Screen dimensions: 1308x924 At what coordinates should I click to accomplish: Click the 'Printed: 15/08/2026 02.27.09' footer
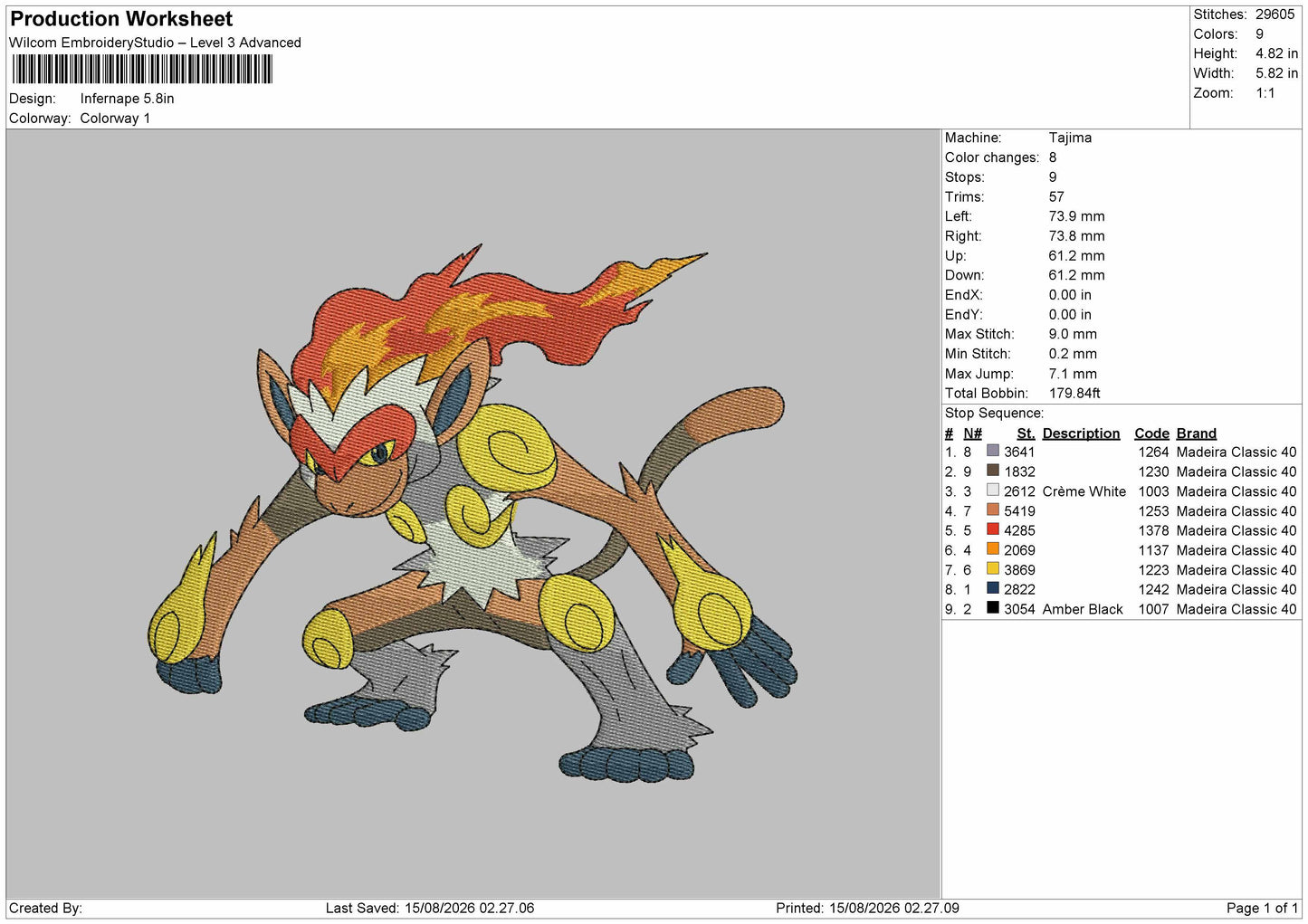[867, 908]
